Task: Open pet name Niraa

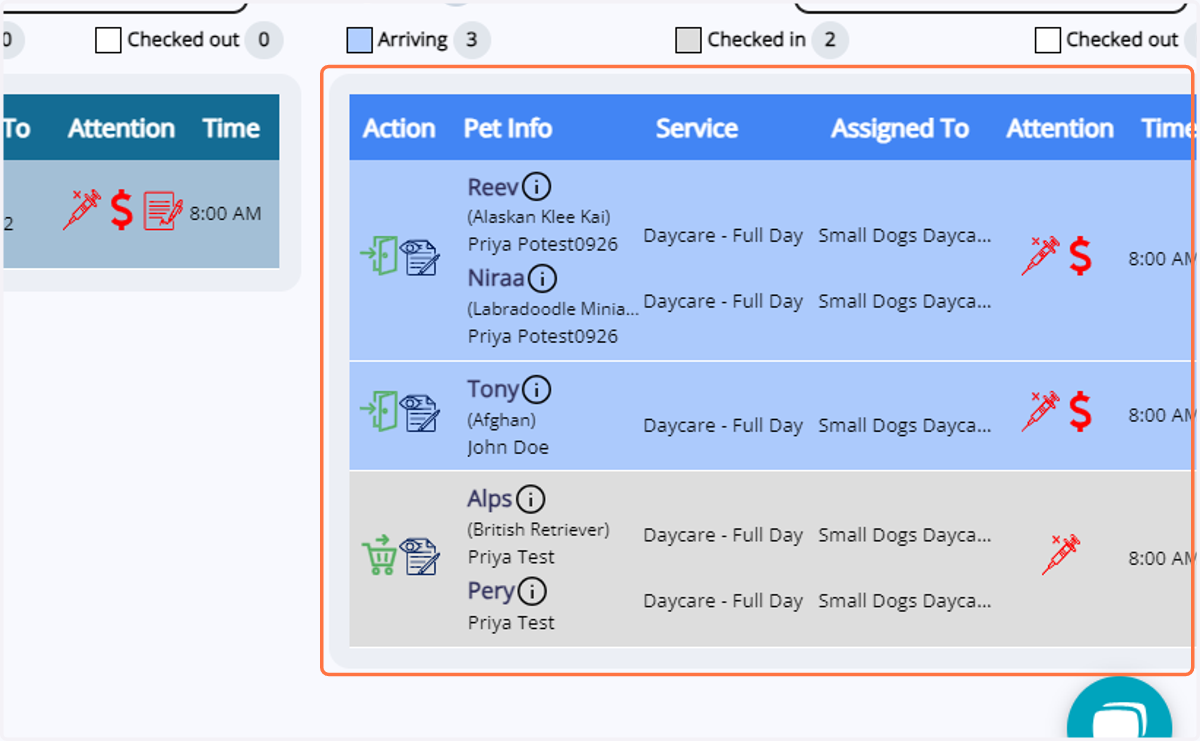Action: click(496, 278)
